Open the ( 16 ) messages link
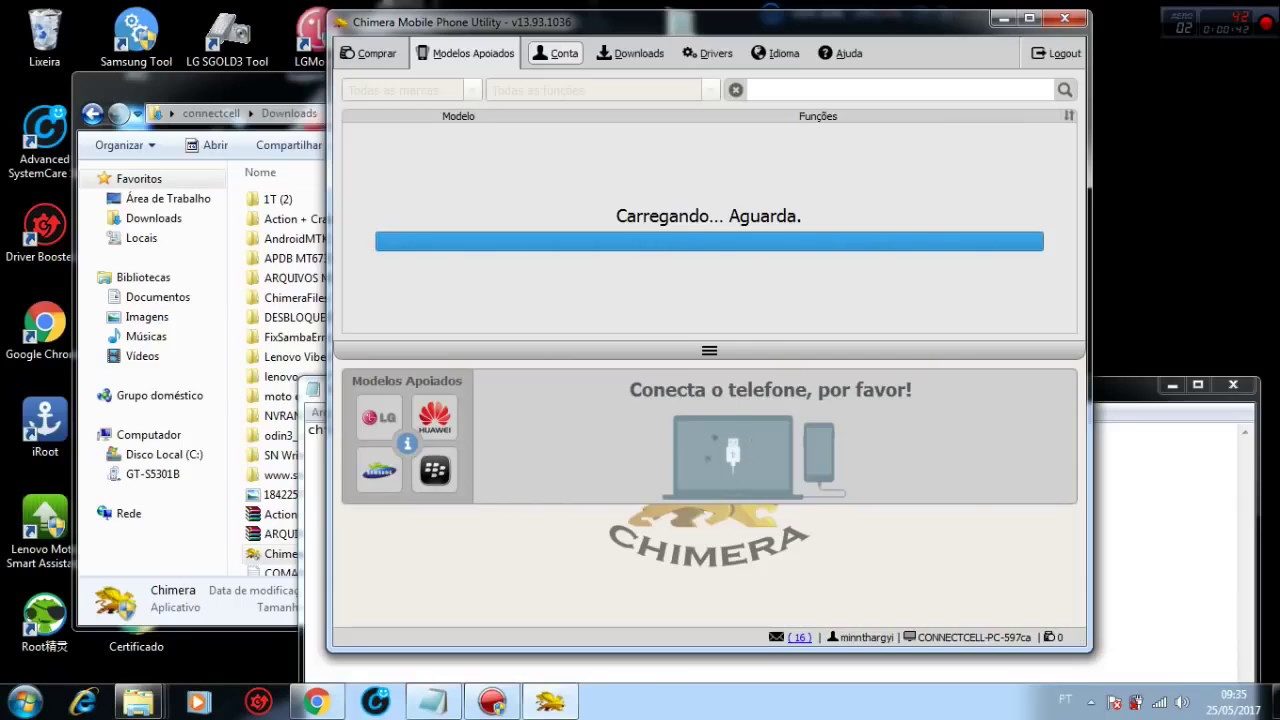The height and width of the screenshot is (720, 1280). coord(799,637)
